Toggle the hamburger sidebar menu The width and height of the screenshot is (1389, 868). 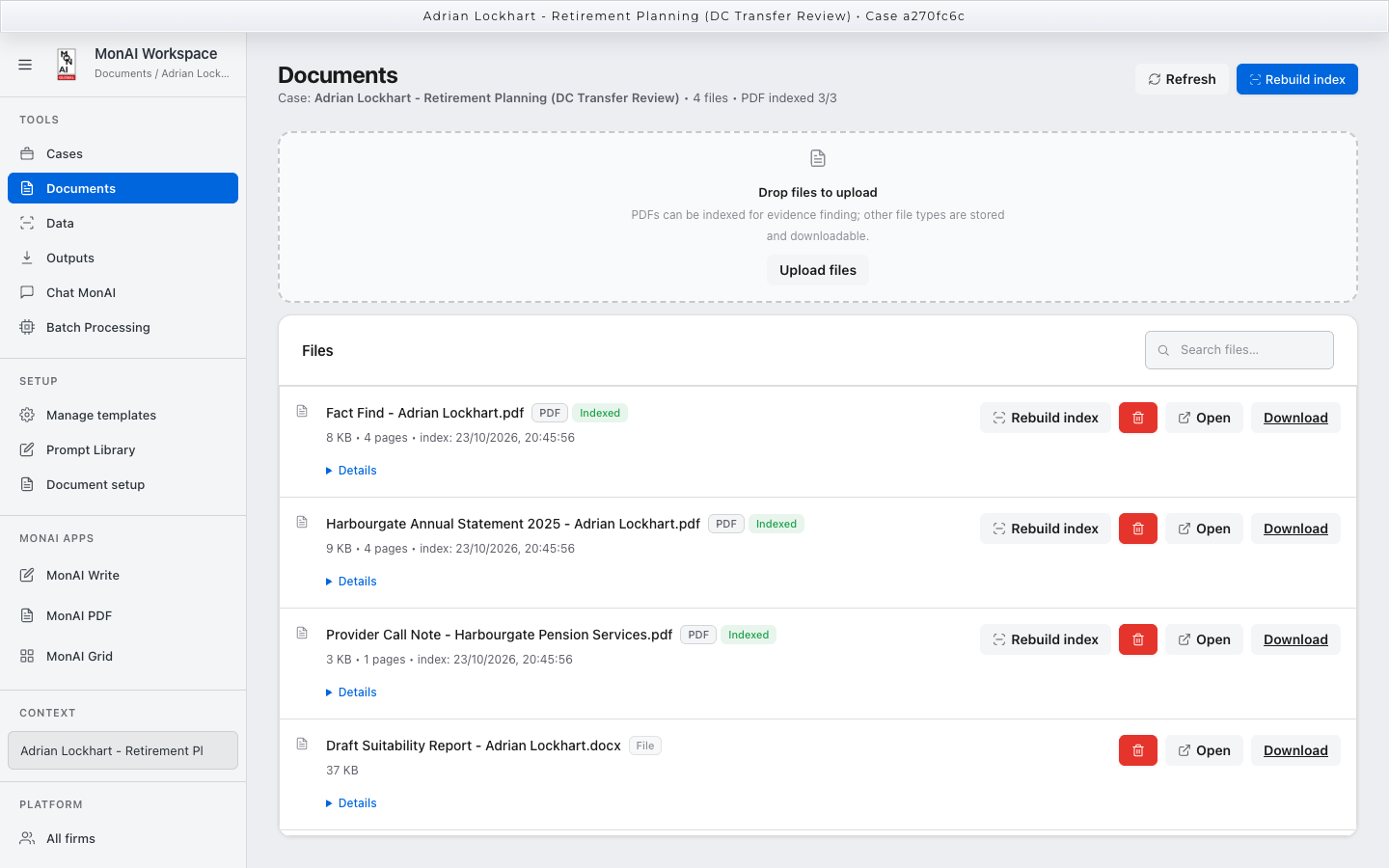point(25,65)
